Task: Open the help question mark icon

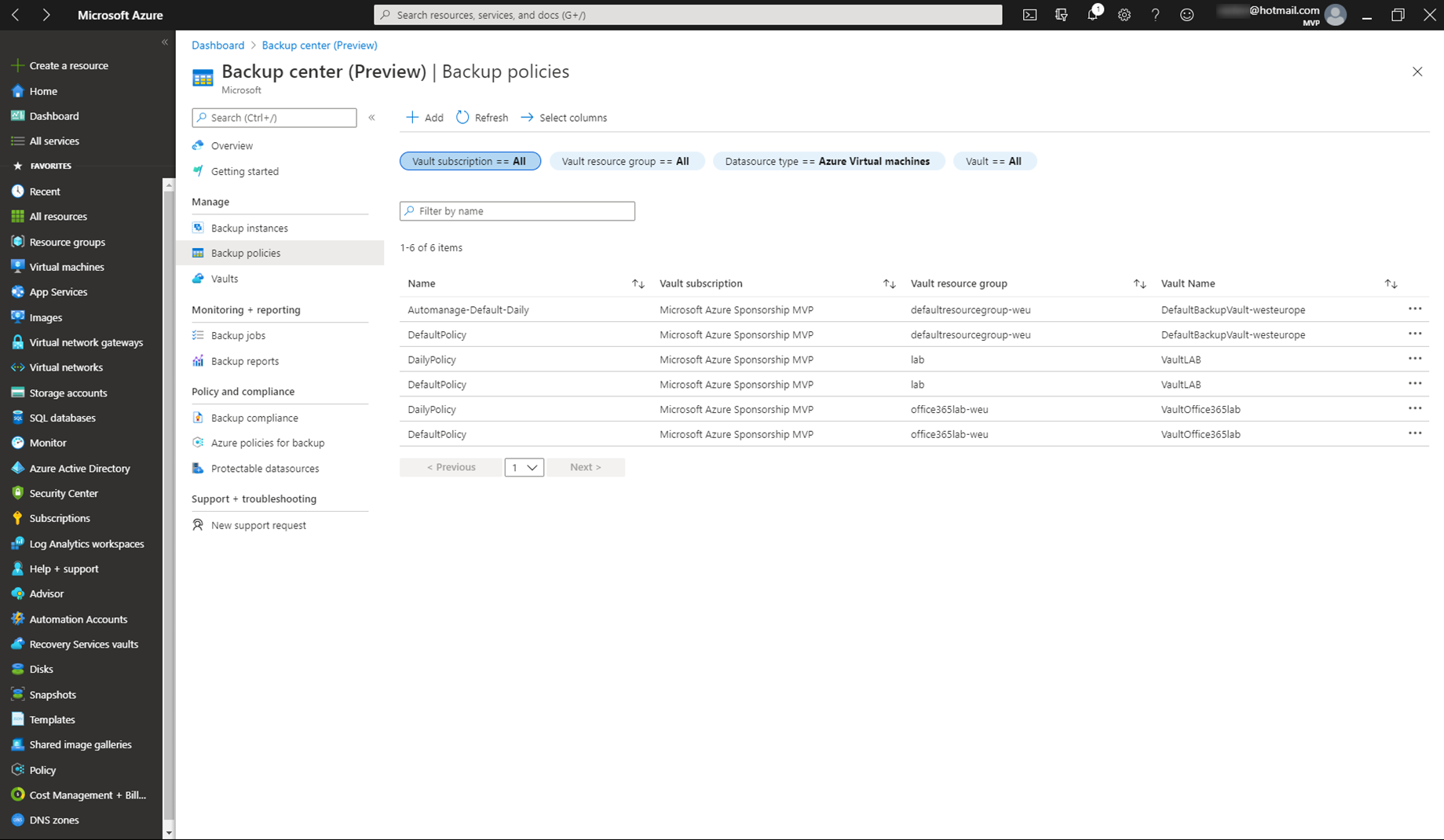Action: [1155, 15]
